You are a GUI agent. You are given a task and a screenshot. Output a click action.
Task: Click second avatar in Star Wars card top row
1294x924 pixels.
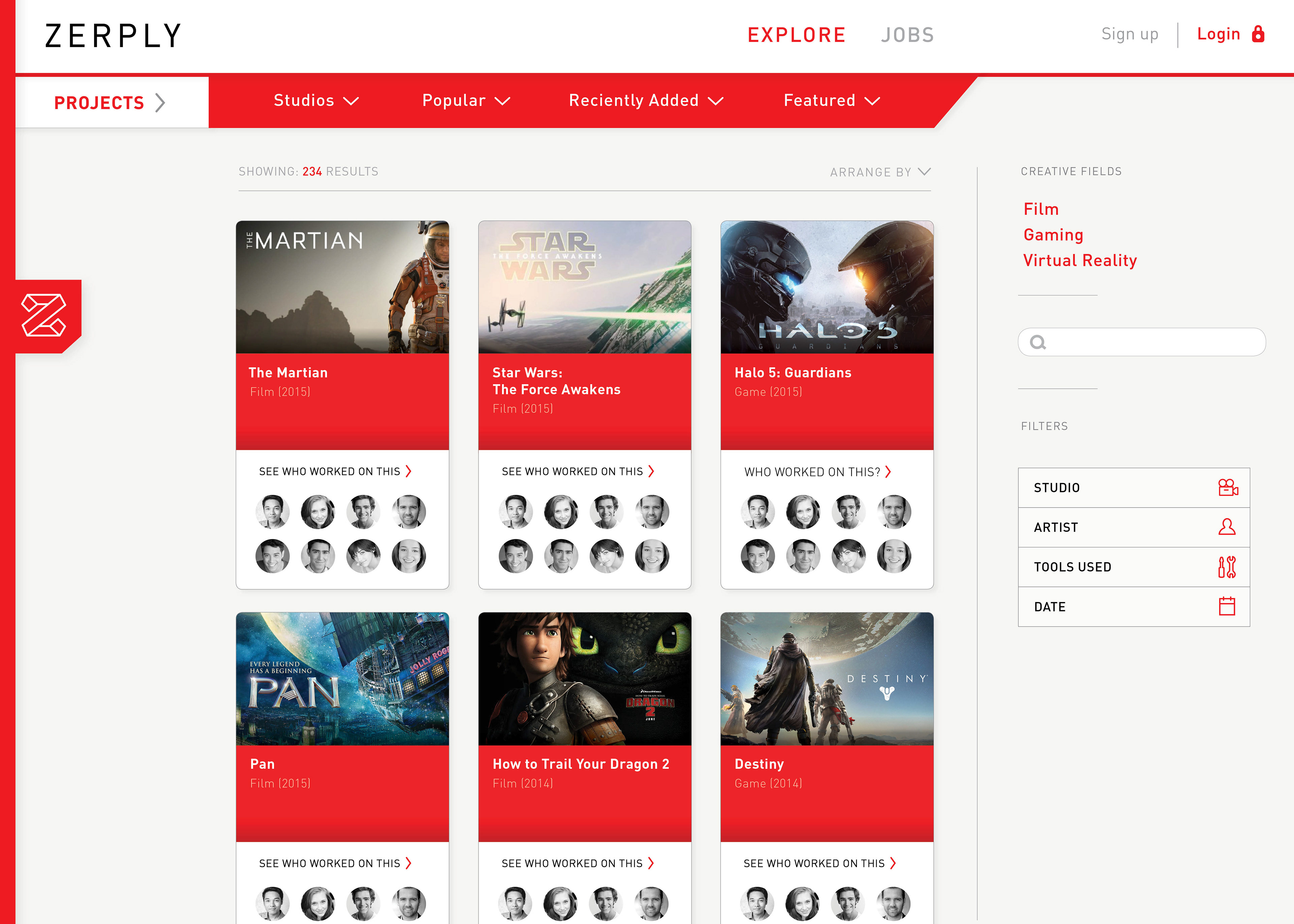pos(561,511)
